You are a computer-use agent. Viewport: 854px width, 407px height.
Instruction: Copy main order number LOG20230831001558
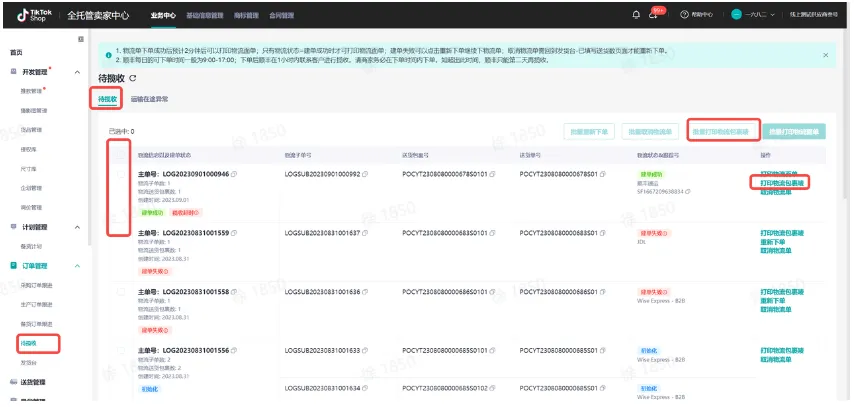(x=234, y=291)
